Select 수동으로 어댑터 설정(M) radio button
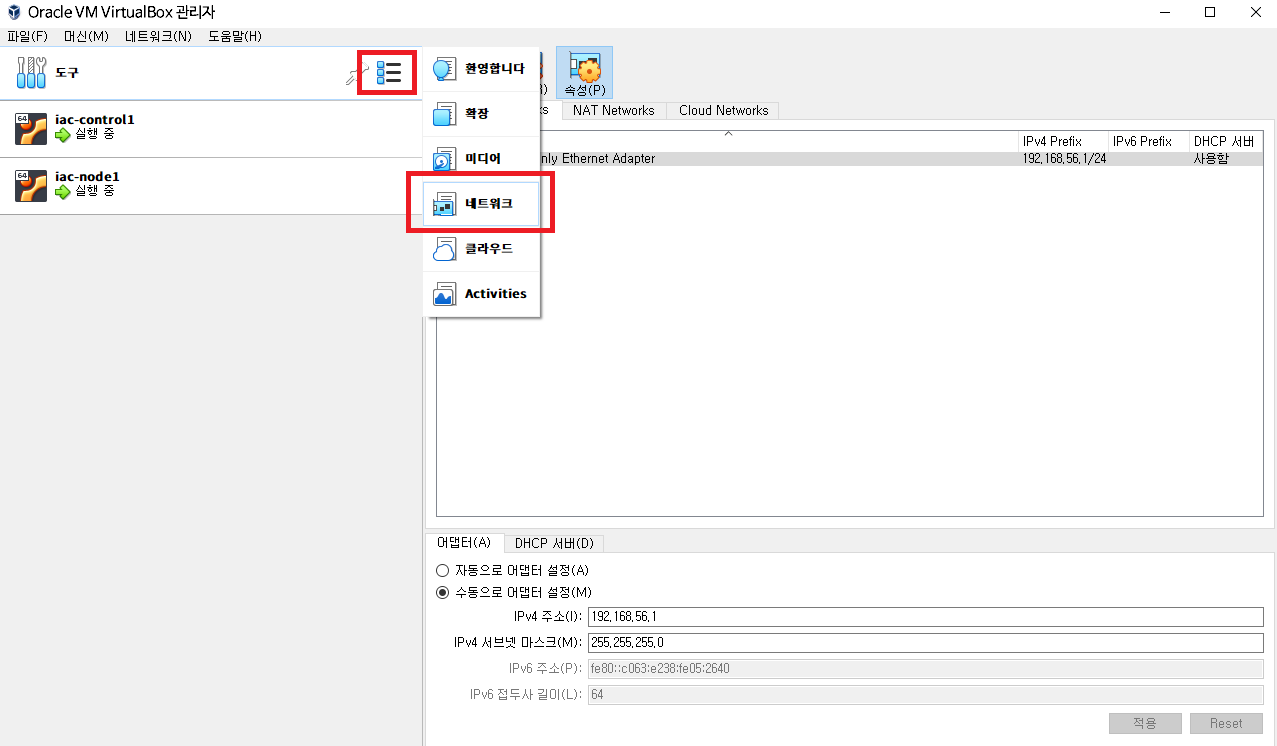1277x746 pixels. click(x=443, y=592)
